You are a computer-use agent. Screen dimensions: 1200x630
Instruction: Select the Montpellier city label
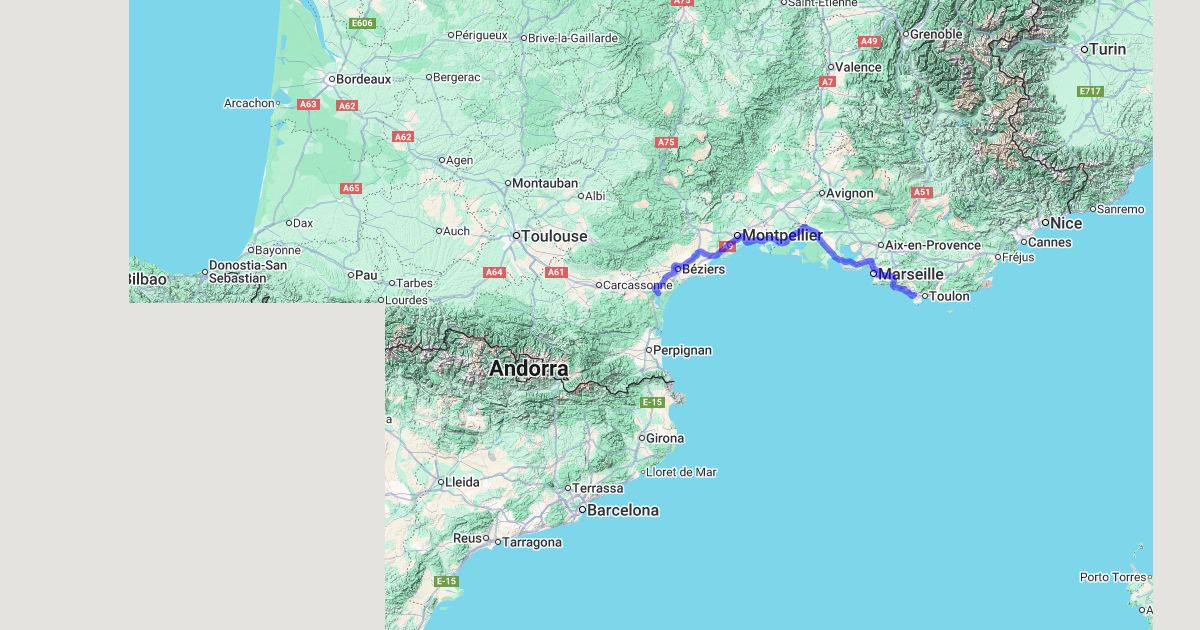[x=782, y=236]
